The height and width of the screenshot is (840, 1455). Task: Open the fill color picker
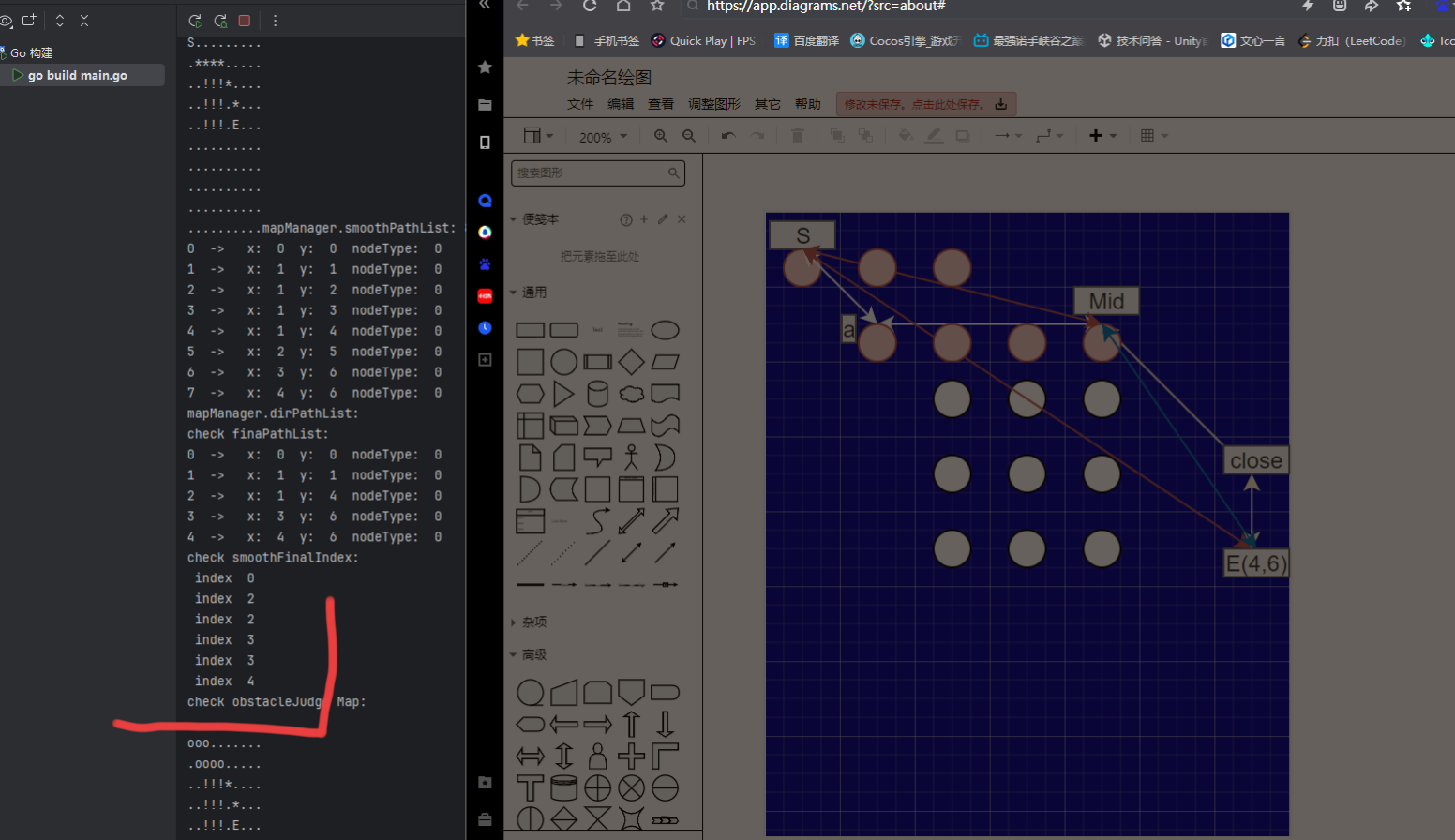click(906, 136)
